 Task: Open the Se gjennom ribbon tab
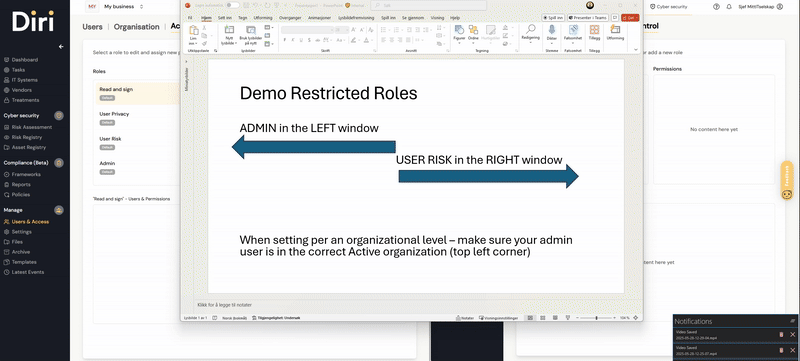tap(413, 17)
